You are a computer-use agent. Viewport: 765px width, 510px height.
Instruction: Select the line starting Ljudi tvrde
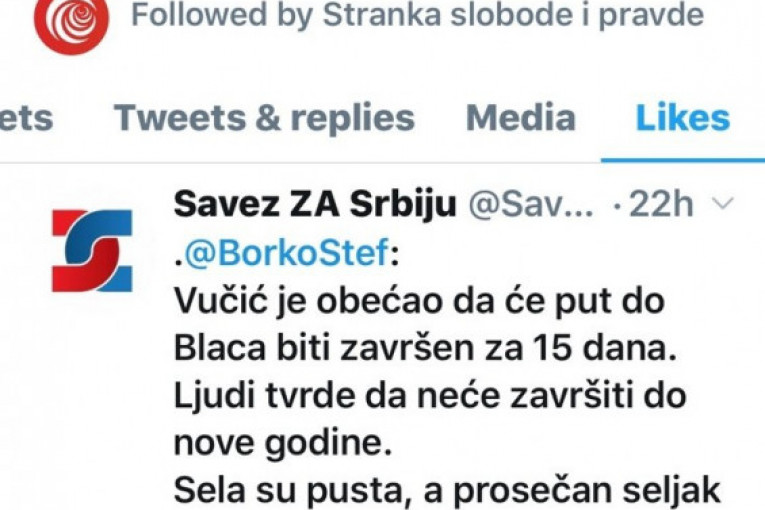click(x=430, y=396)
